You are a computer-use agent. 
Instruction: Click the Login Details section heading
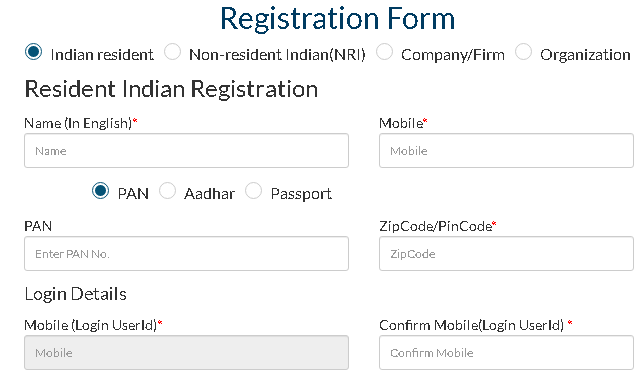pyautogui.click(x=75, y=294)
